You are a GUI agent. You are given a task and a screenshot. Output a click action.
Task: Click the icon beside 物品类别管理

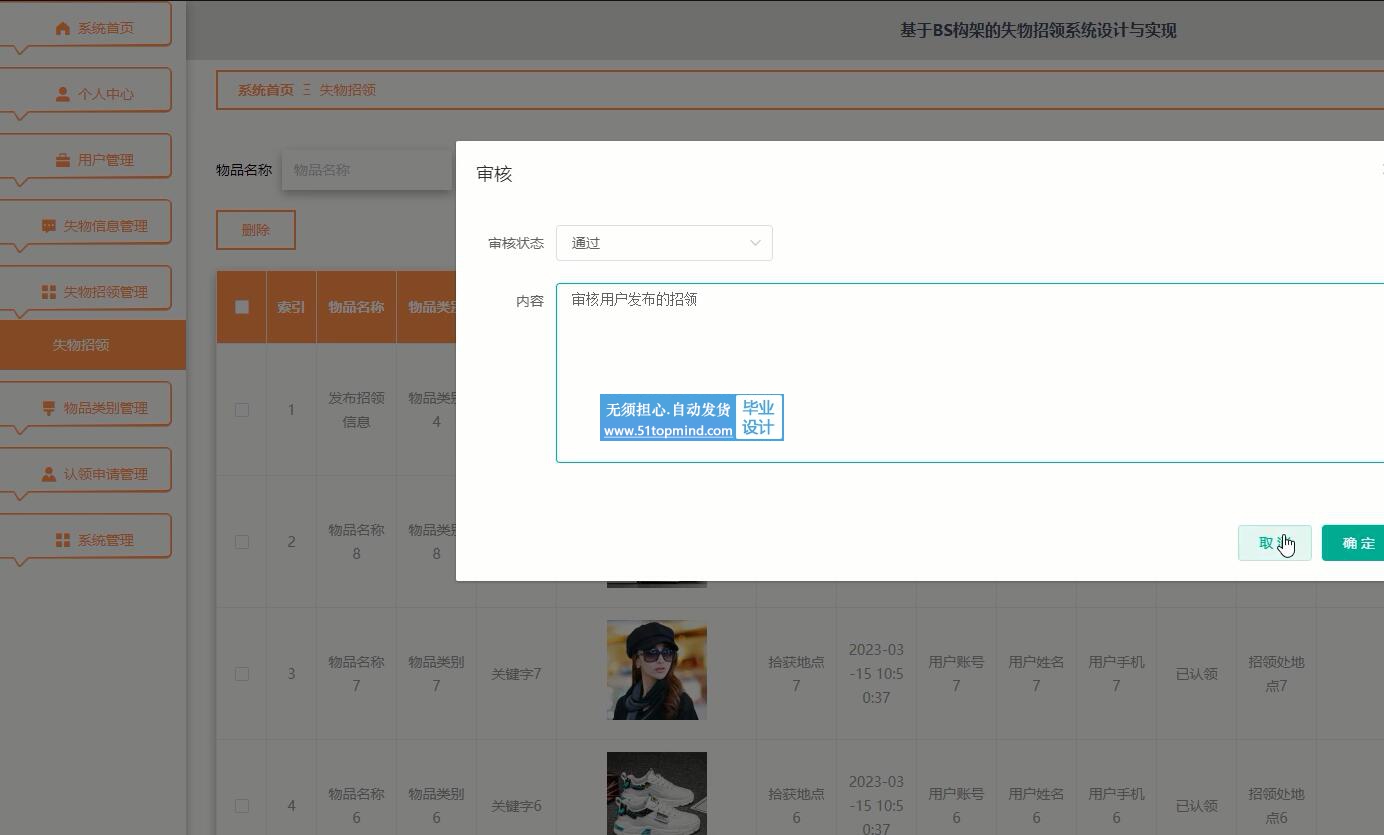pyautogui.click(x=49, y=408)
